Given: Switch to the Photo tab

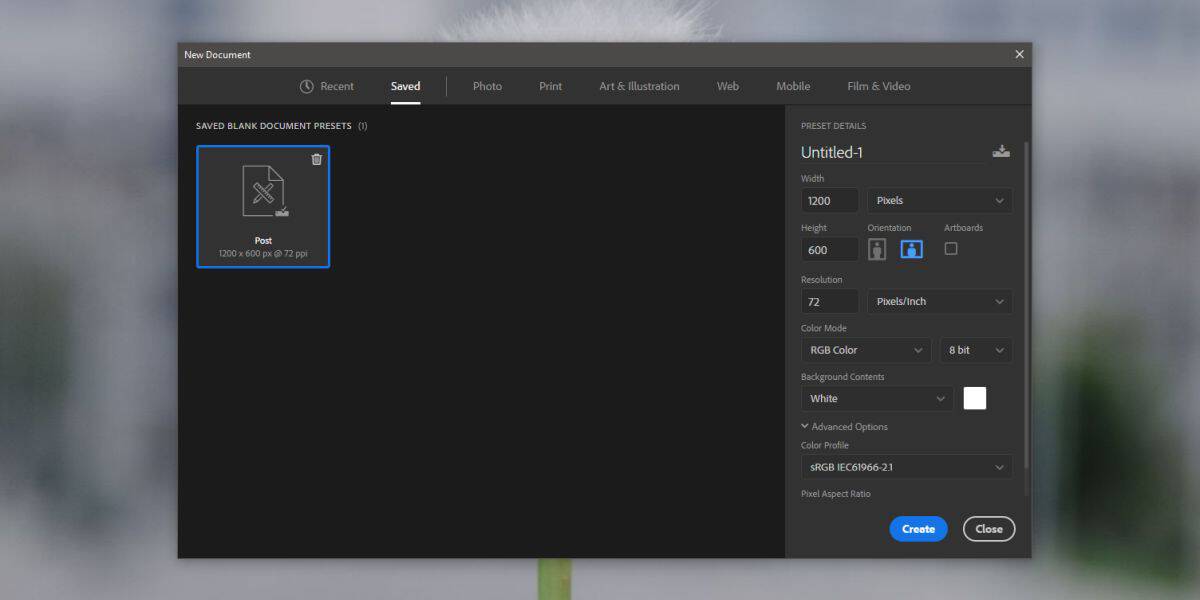Looking at the screenshot, I should click(487, 86).
